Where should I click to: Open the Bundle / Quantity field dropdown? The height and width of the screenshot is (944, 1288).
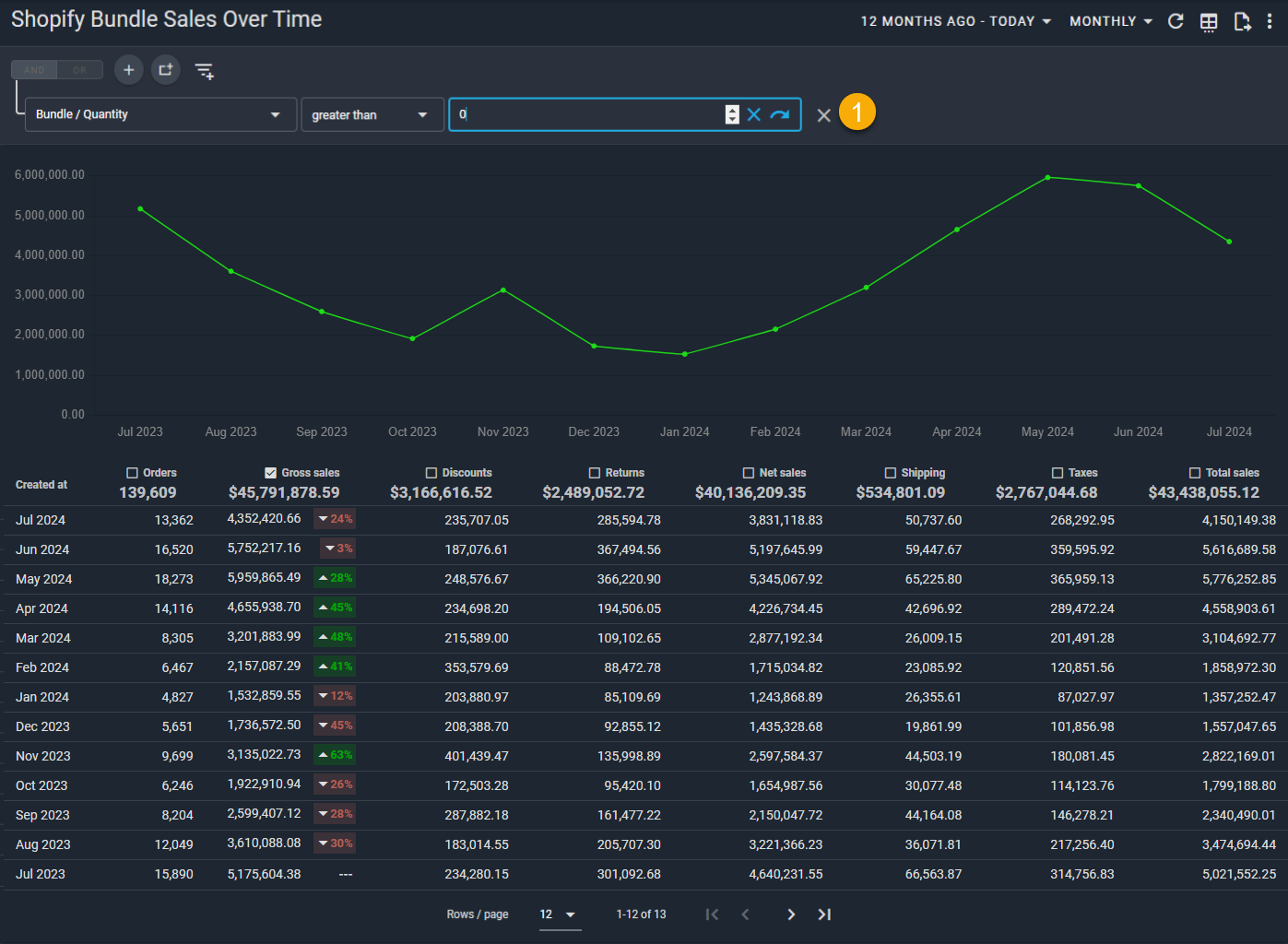[160, 114]
